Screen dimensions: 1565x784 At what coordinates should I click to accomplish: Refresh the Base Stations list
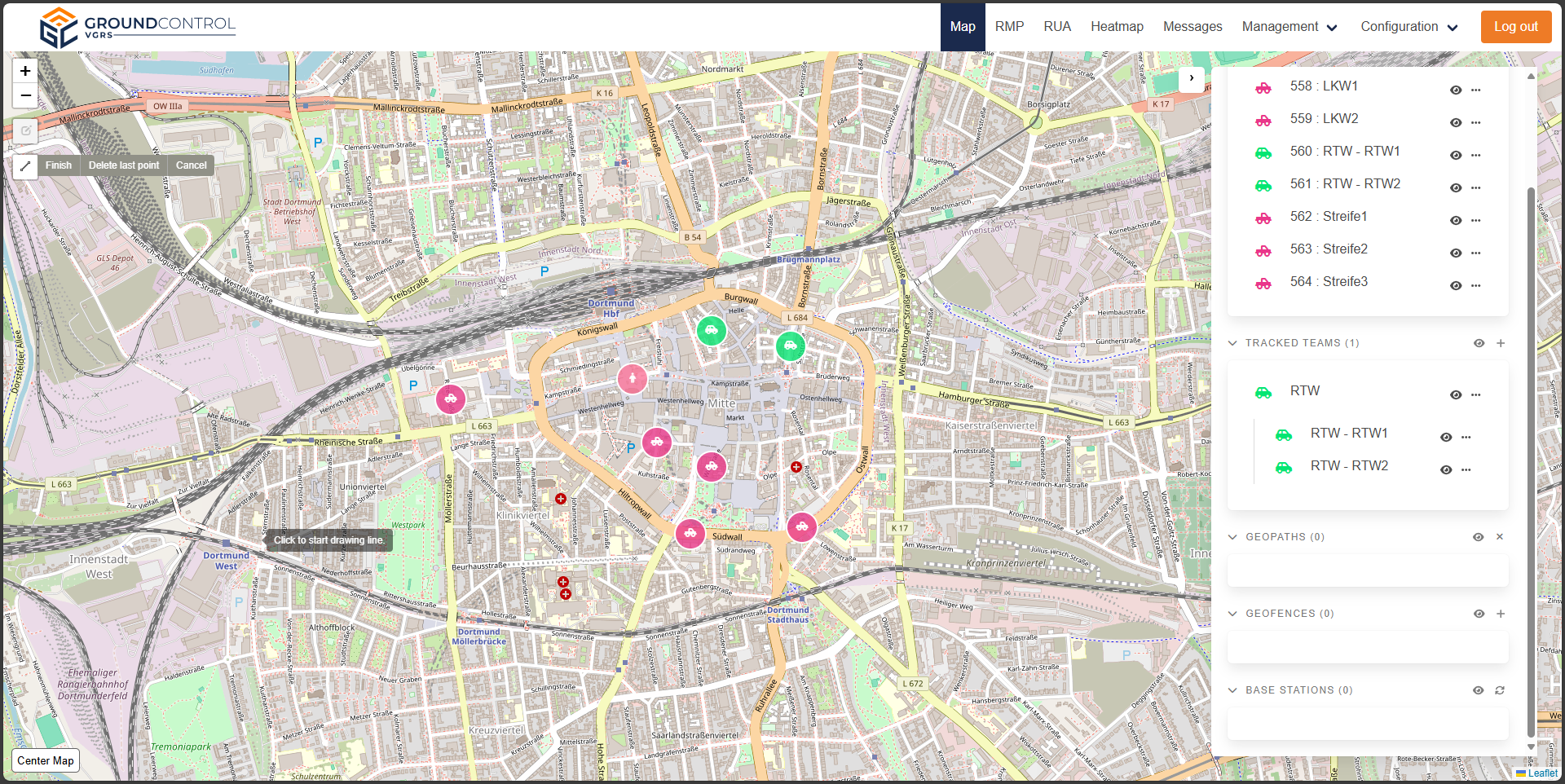pyautogui.click(x=1500, y=690)
